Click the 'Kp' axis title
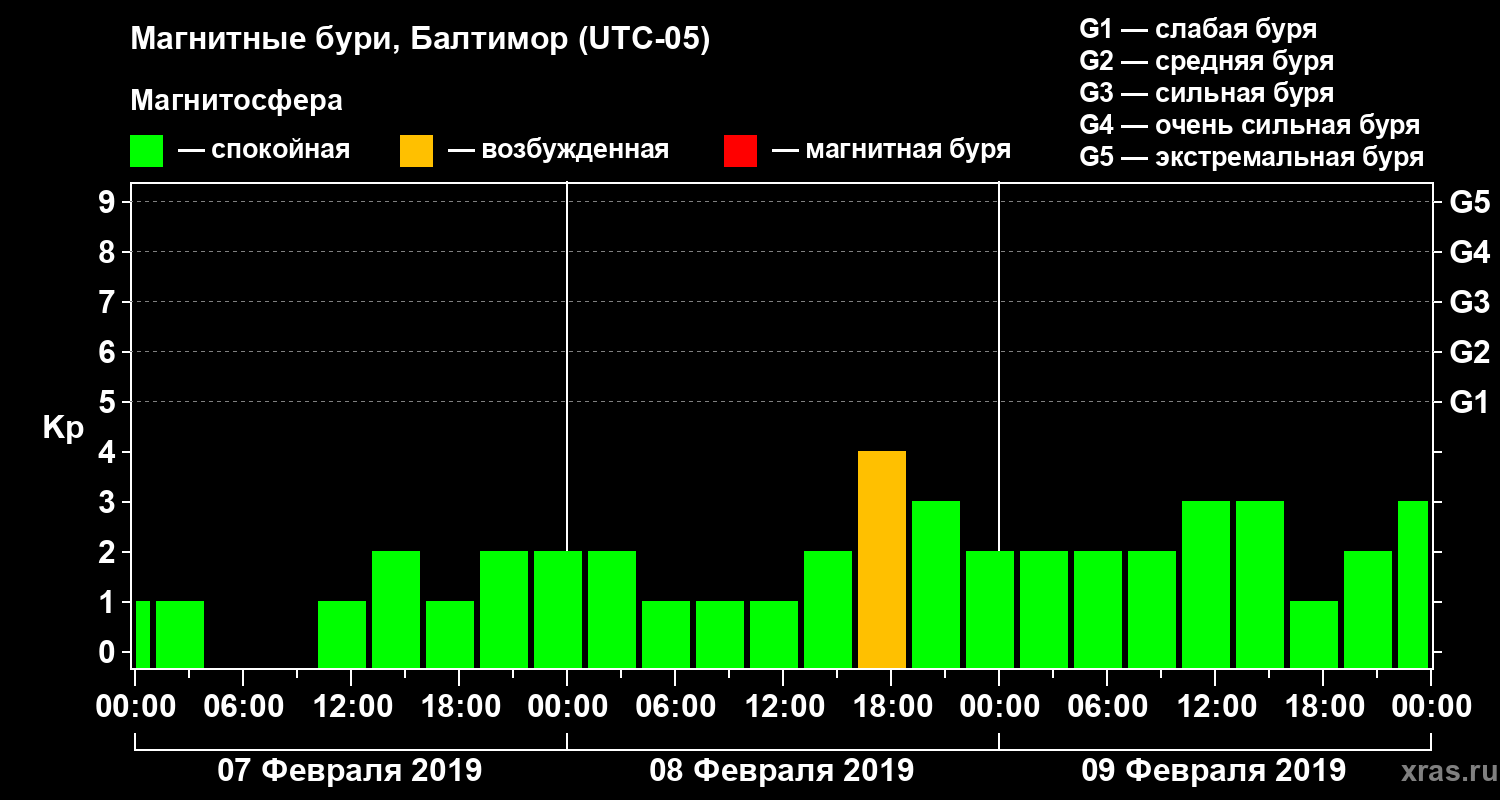 pyautogui.click(x=63, y=427)
